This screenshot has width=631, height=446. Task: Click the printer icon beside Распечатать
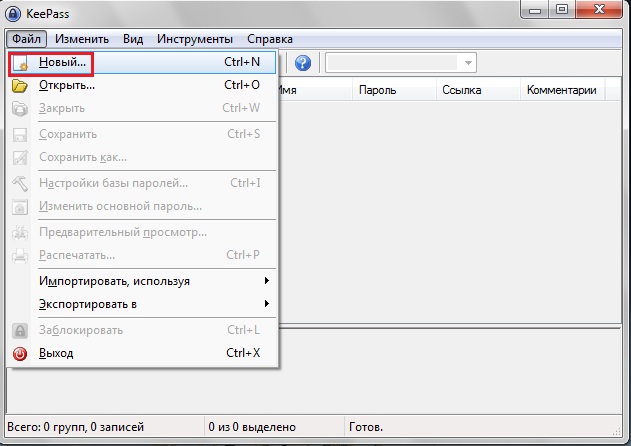click(x=20, y=255)
